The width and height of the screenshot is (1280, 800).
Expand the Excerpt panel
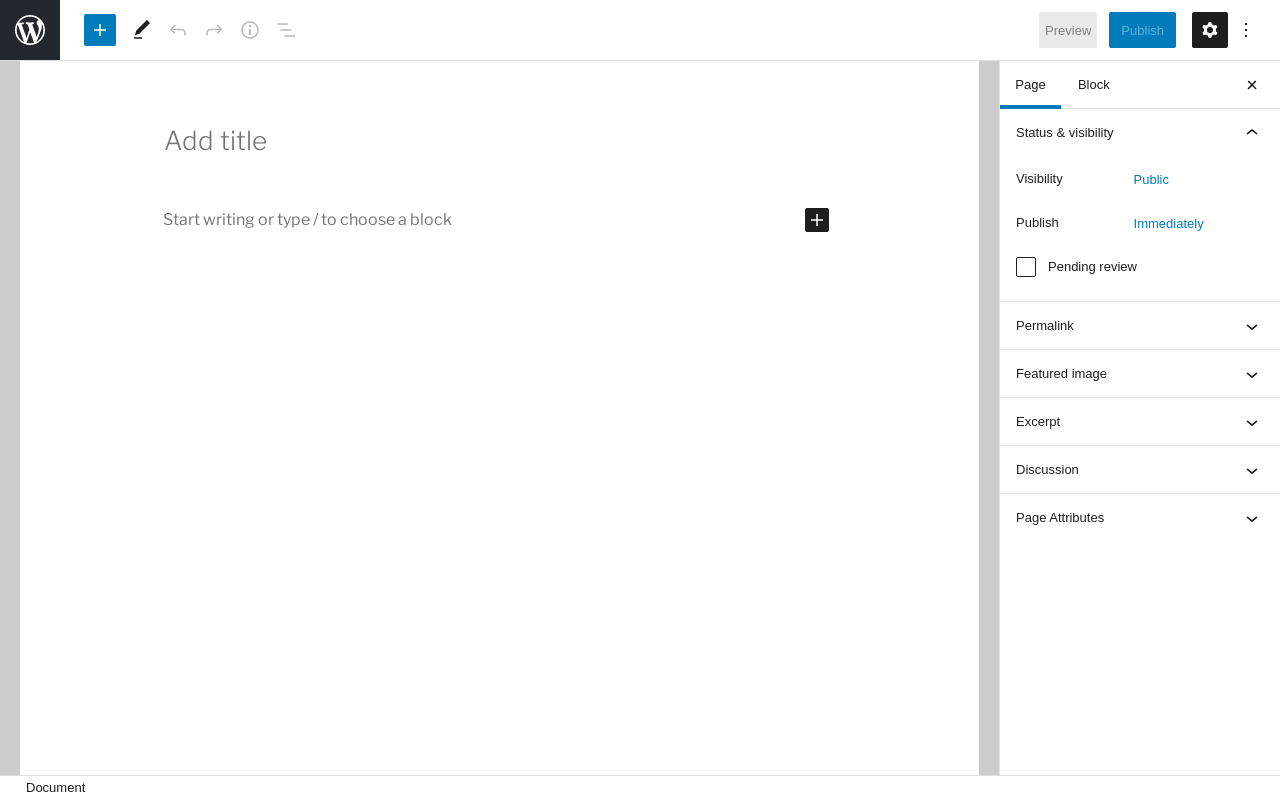tap(1140, 422)
